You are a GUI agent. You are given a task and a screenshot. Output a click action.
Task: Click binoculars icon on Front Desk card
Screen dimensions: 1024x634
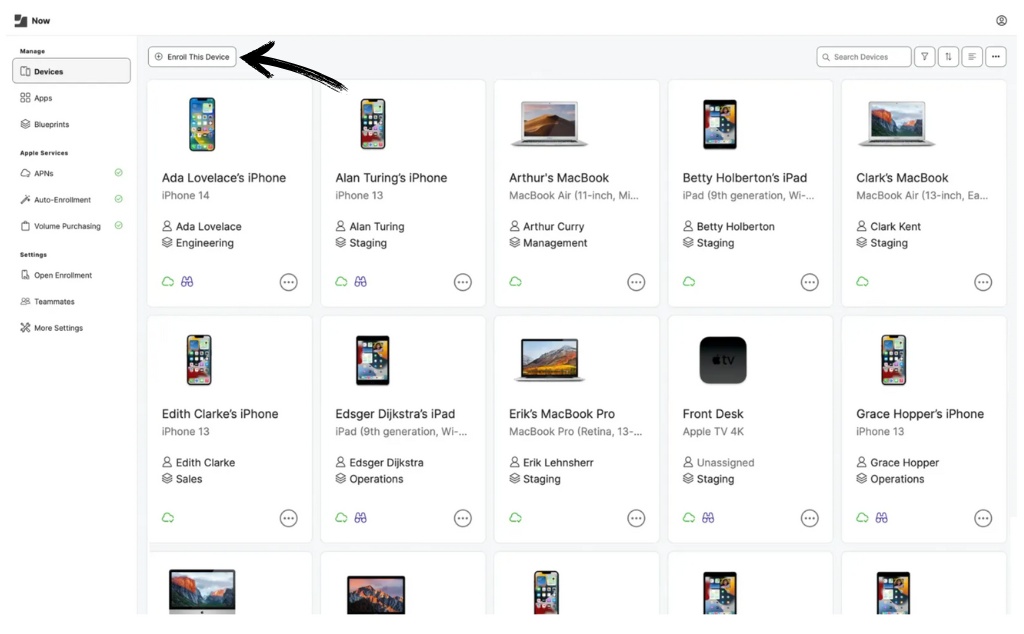(708, 518)
